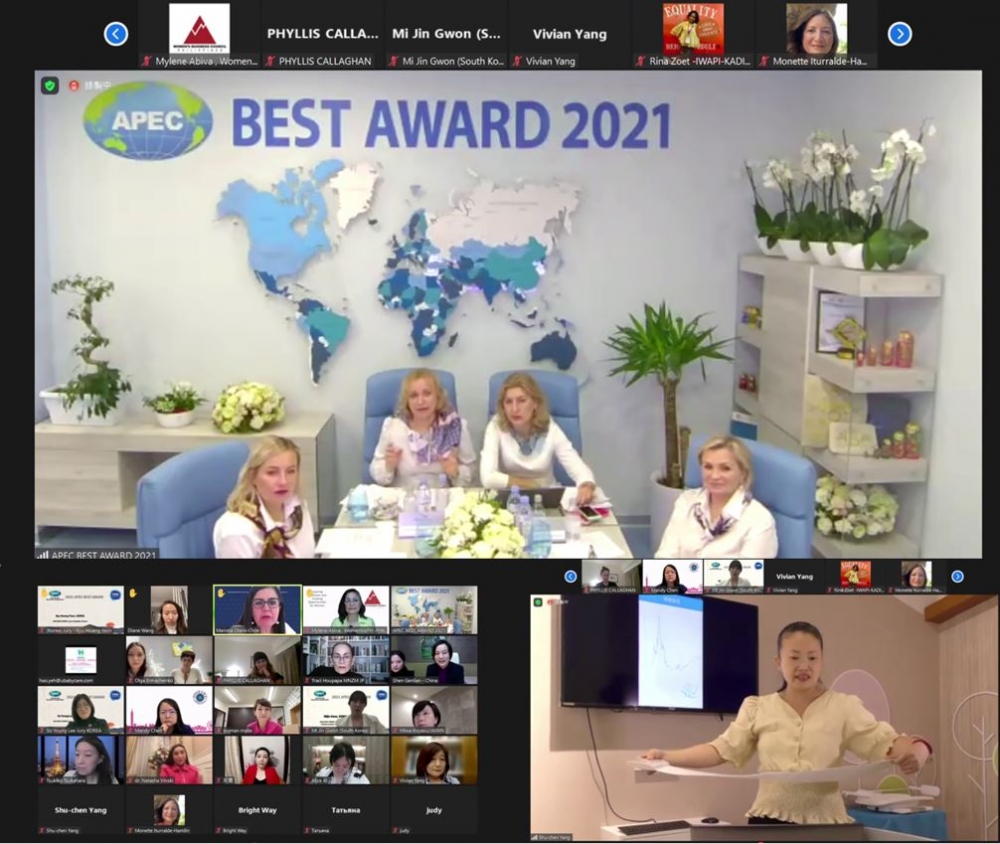Show next participants in the top strip
1000x844 pixels.
click(899, 34)
